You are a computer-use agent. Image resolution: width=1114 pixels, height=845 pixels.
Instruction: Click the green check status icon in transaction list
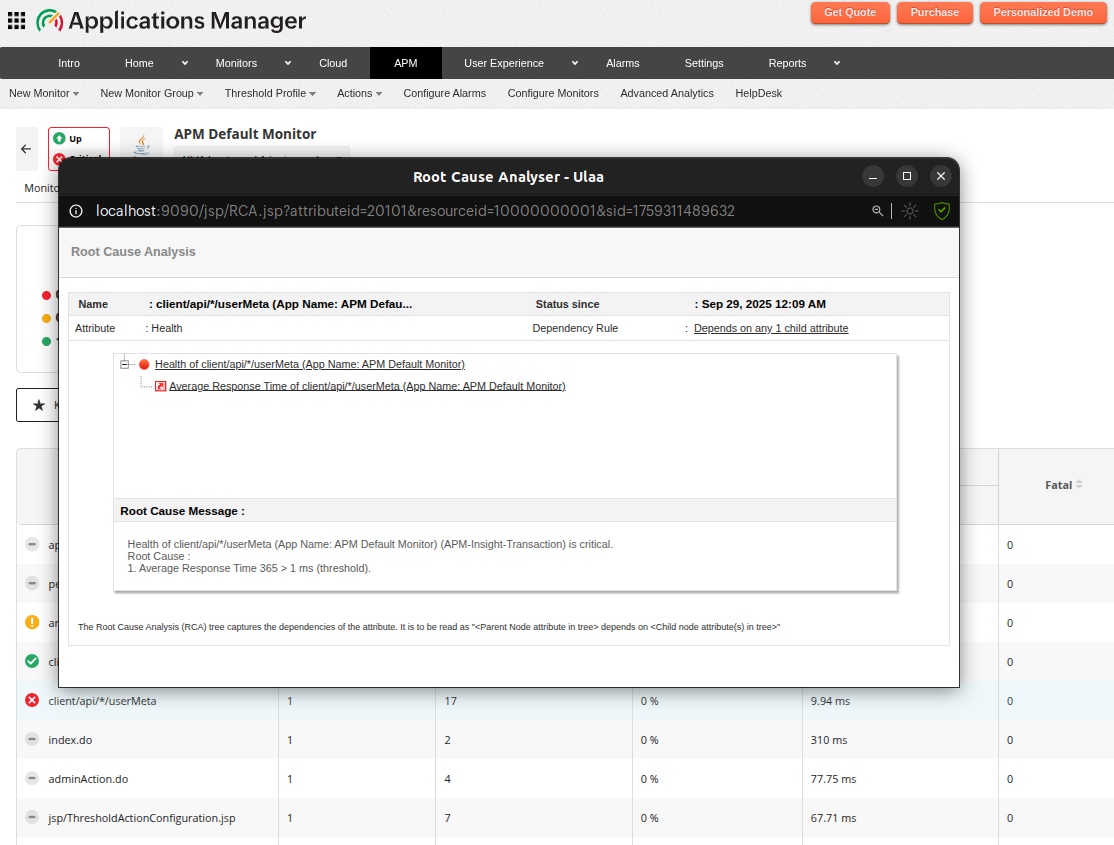pyautogui.click(x=31, y=661)
